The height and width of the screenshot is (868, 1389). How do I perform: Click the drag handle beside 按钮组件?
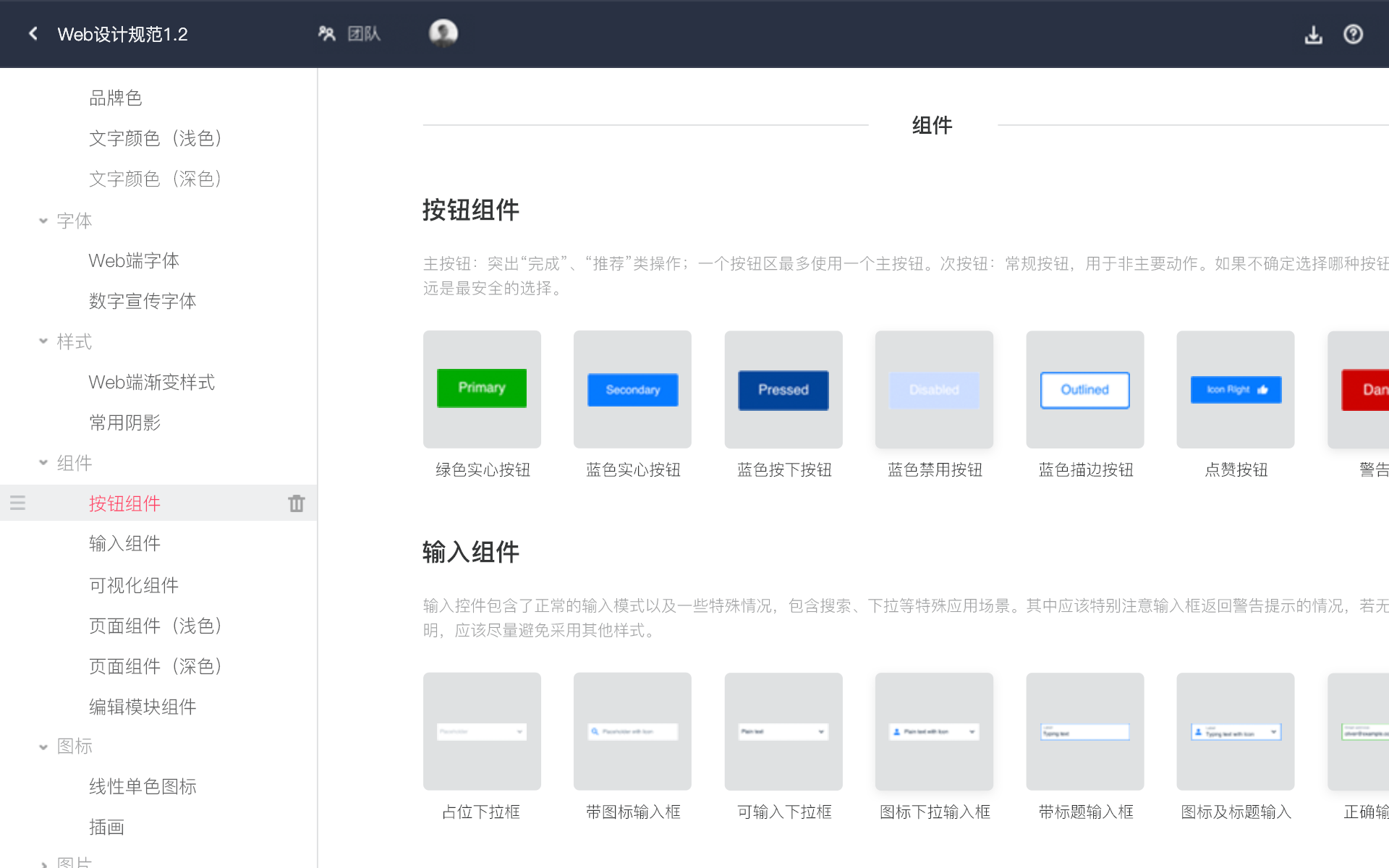(17, 503)
